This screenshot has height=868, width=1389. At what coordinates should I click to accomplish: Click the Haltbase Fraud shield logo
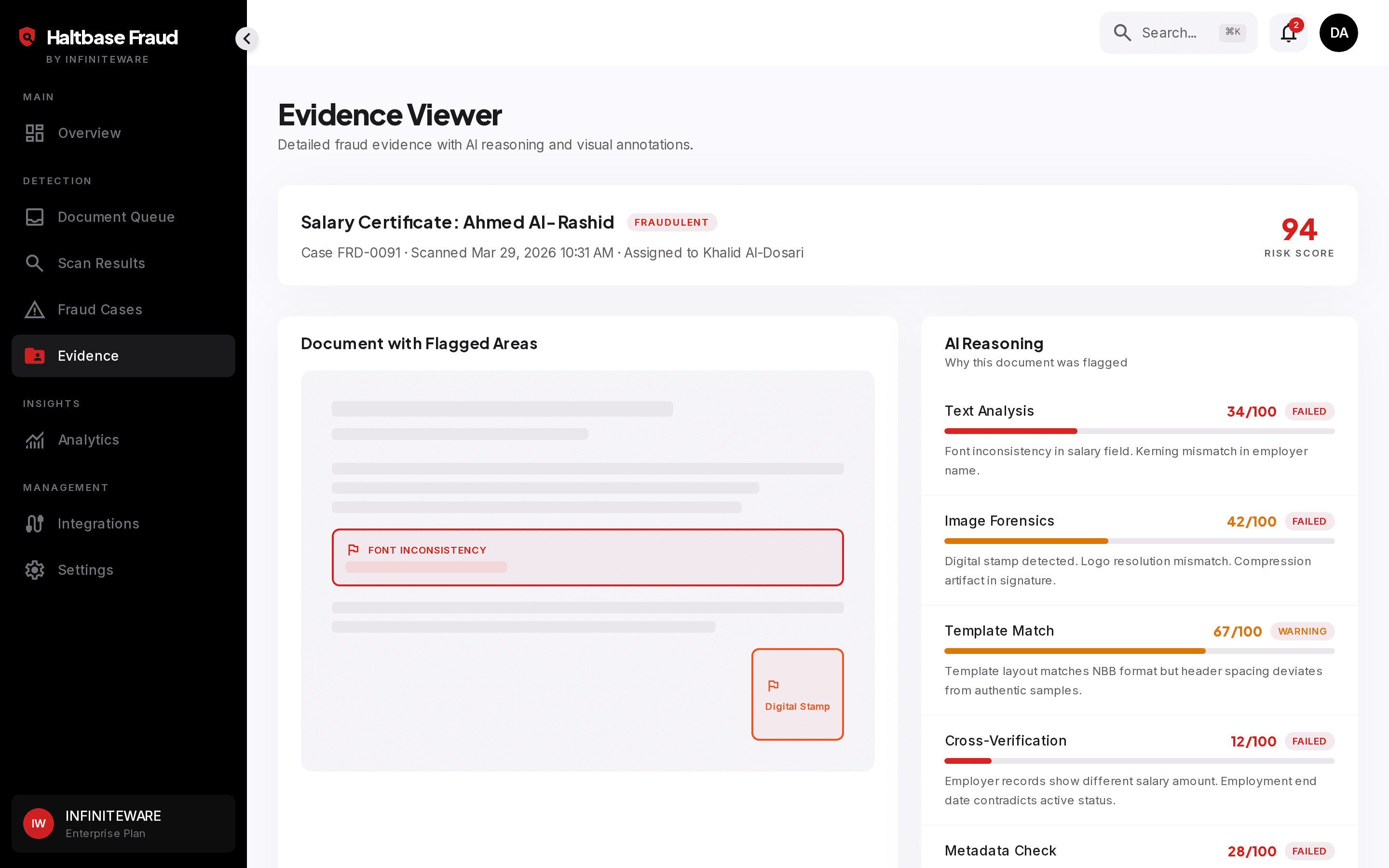click(27, 37)
